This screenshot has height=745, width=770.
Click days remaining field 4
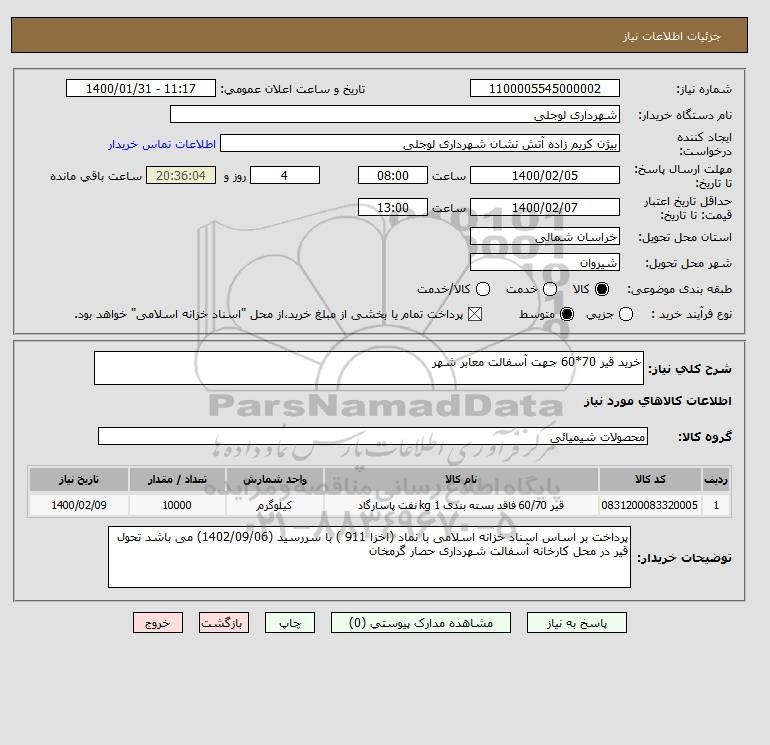285,175
